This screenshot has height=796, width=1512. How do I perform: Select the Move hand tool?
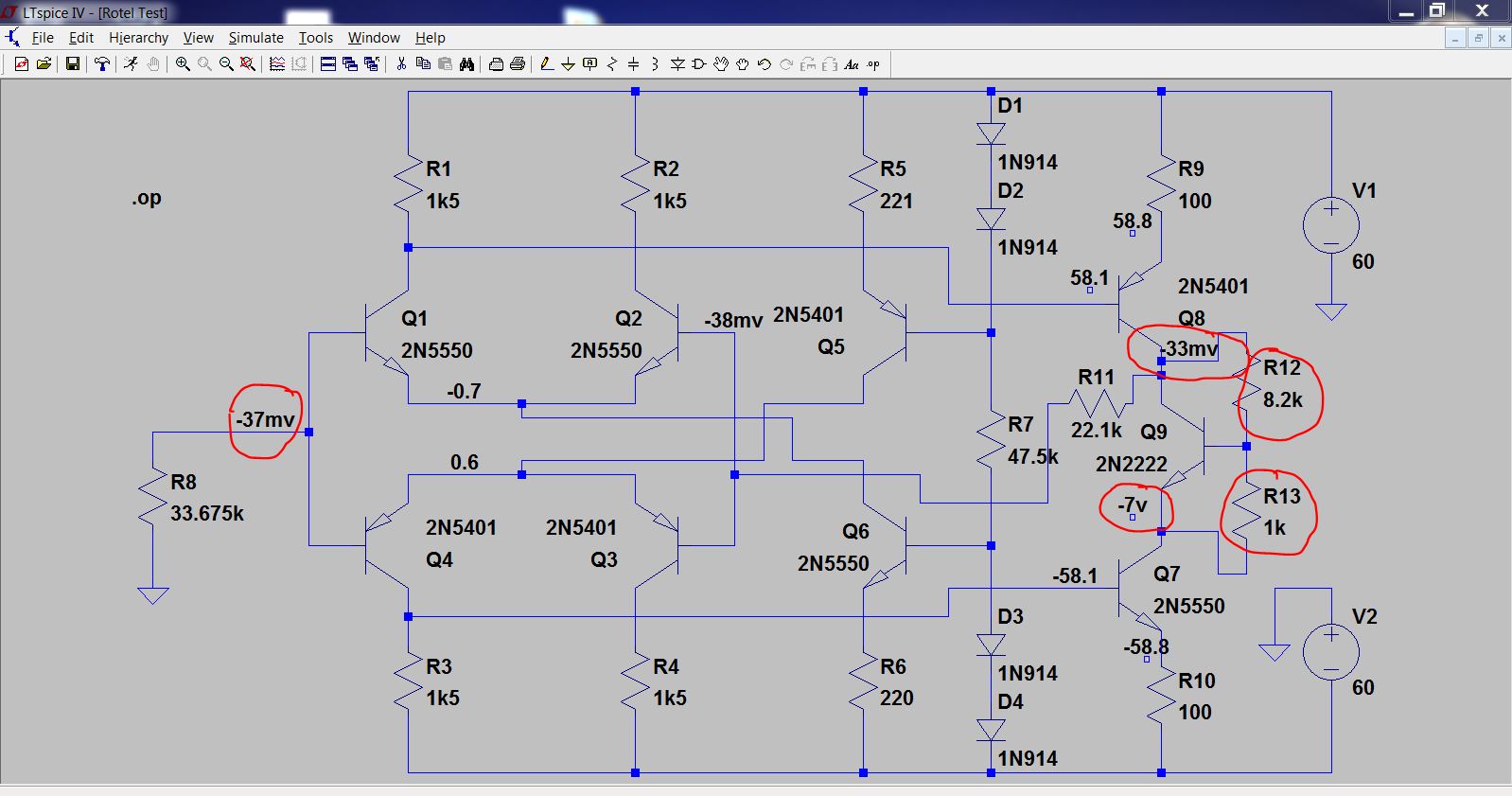coord(721,64)
